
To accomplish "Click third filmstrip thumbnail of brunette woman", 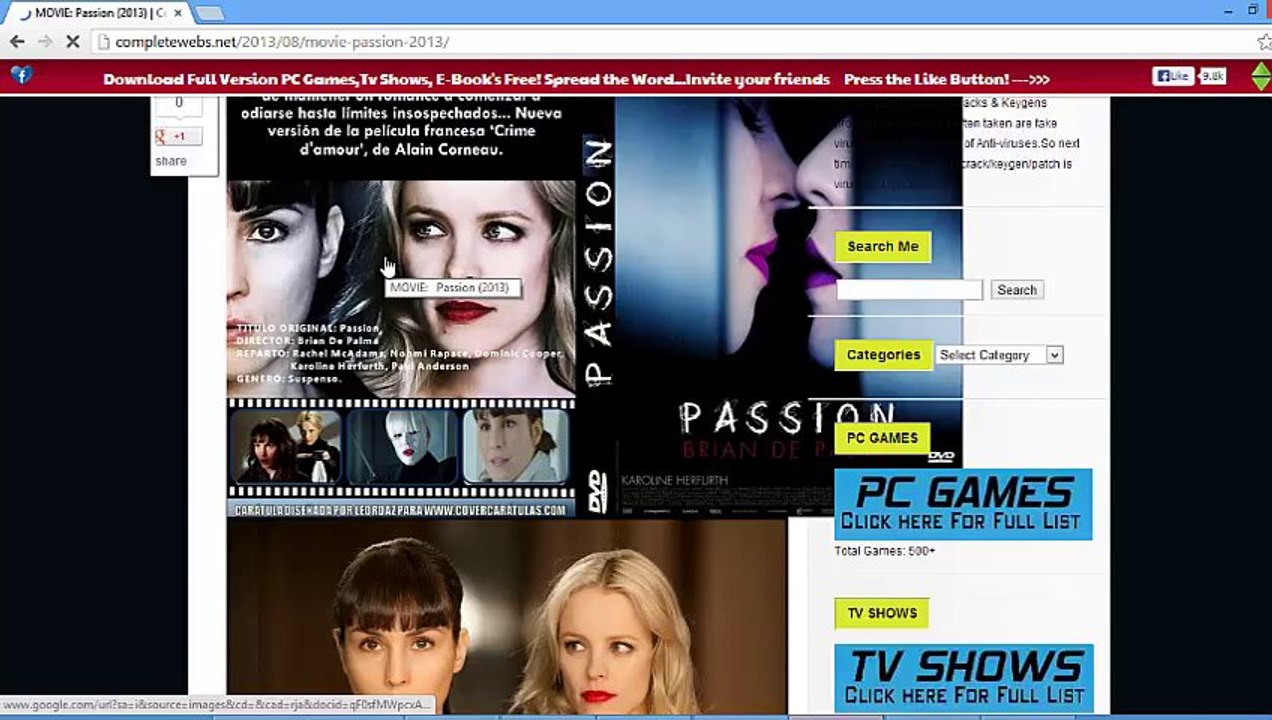I will click(x=517, y=447).
